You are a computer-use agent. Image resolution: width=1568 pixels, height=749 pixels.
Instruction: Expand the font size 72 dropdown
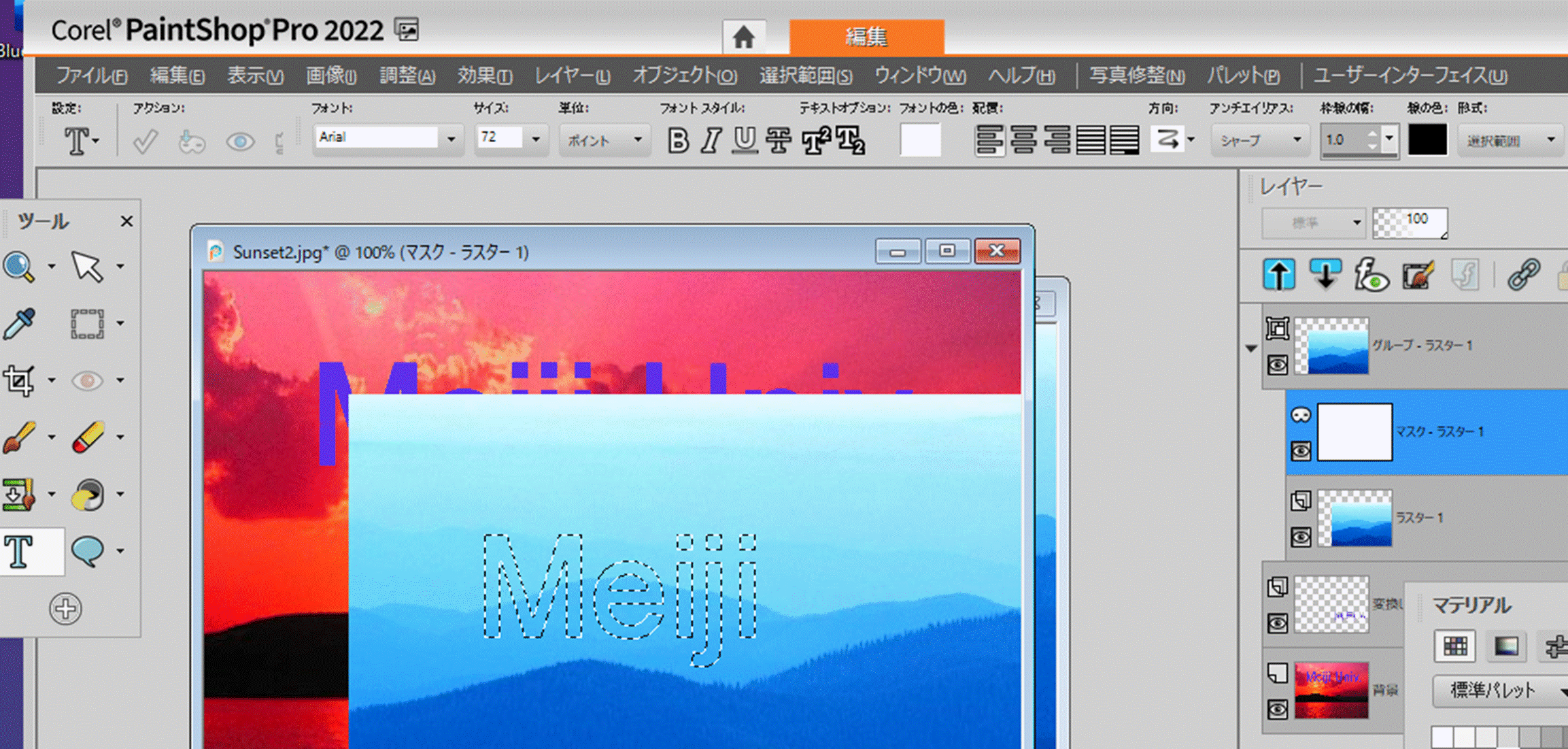[x=536, y=139]
